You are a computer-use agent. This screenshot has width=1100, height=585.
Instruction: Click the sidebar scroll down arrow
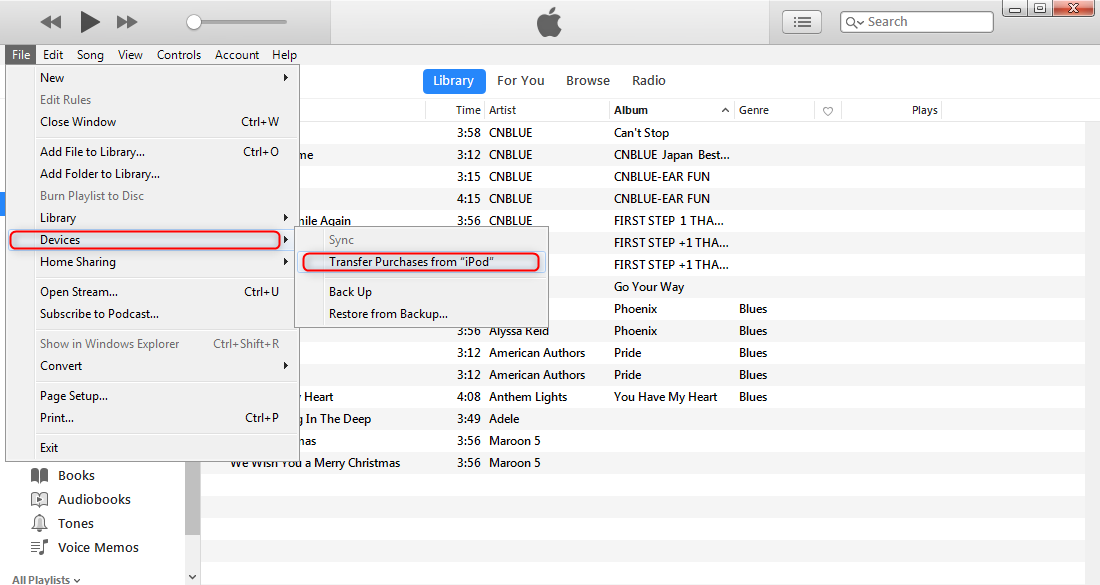point(192,577)
